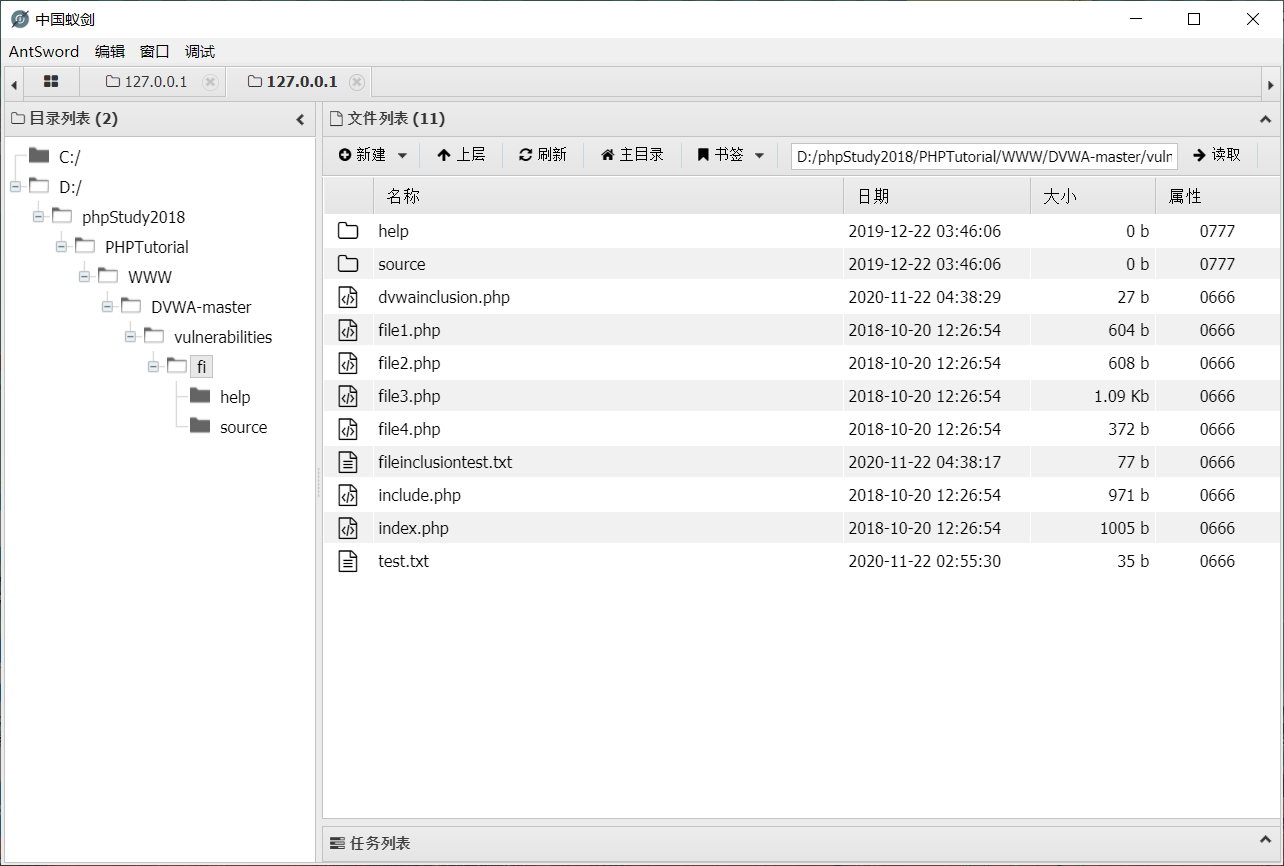The height and width of the screenshot is (866, 1284).
Task: Select DVWA-master in the directory tree
Action: pyautogui.click(x=201, y=307)
